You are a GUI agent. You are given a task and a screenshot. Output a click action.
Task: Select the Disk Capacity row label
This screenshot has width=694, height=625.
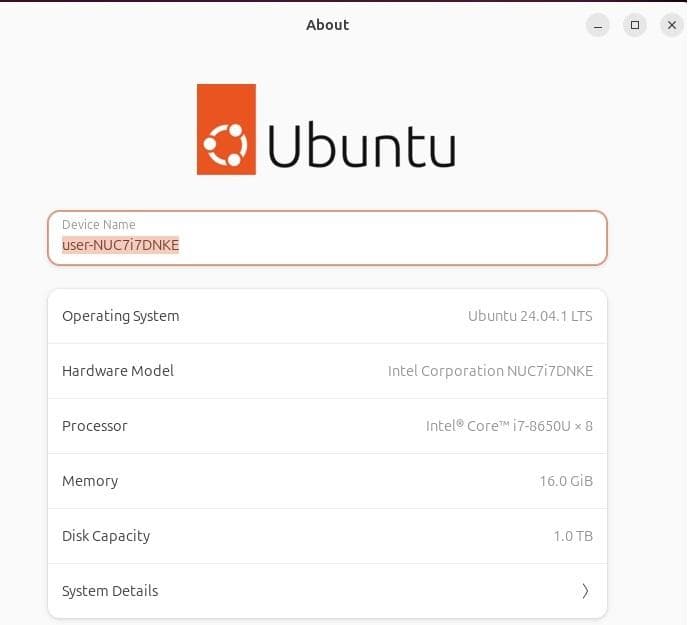point(106,536)
